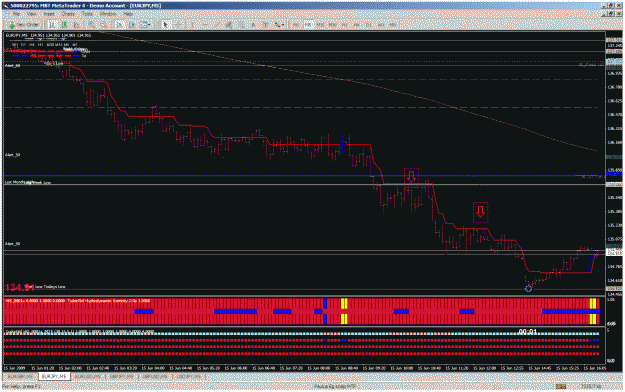Viewport: 625px width, 392px height.
Task: Open the Insert menu
Action: pyautogui.click(x=49, y=14)
